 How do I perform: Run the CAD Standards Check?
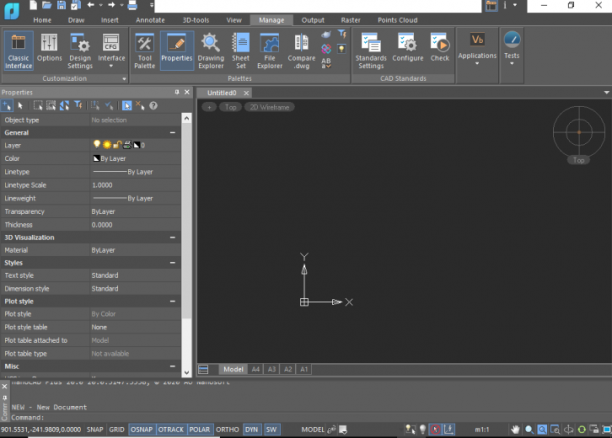click(x=440, y=48)
